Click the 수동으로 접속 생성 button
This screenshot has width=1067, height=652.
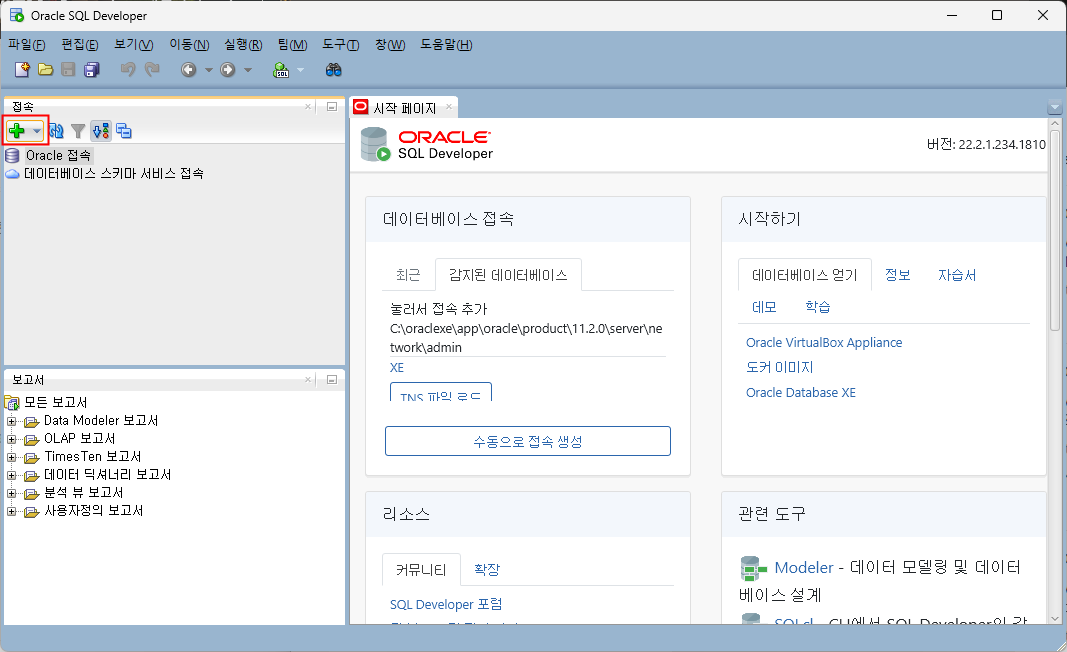527,440
